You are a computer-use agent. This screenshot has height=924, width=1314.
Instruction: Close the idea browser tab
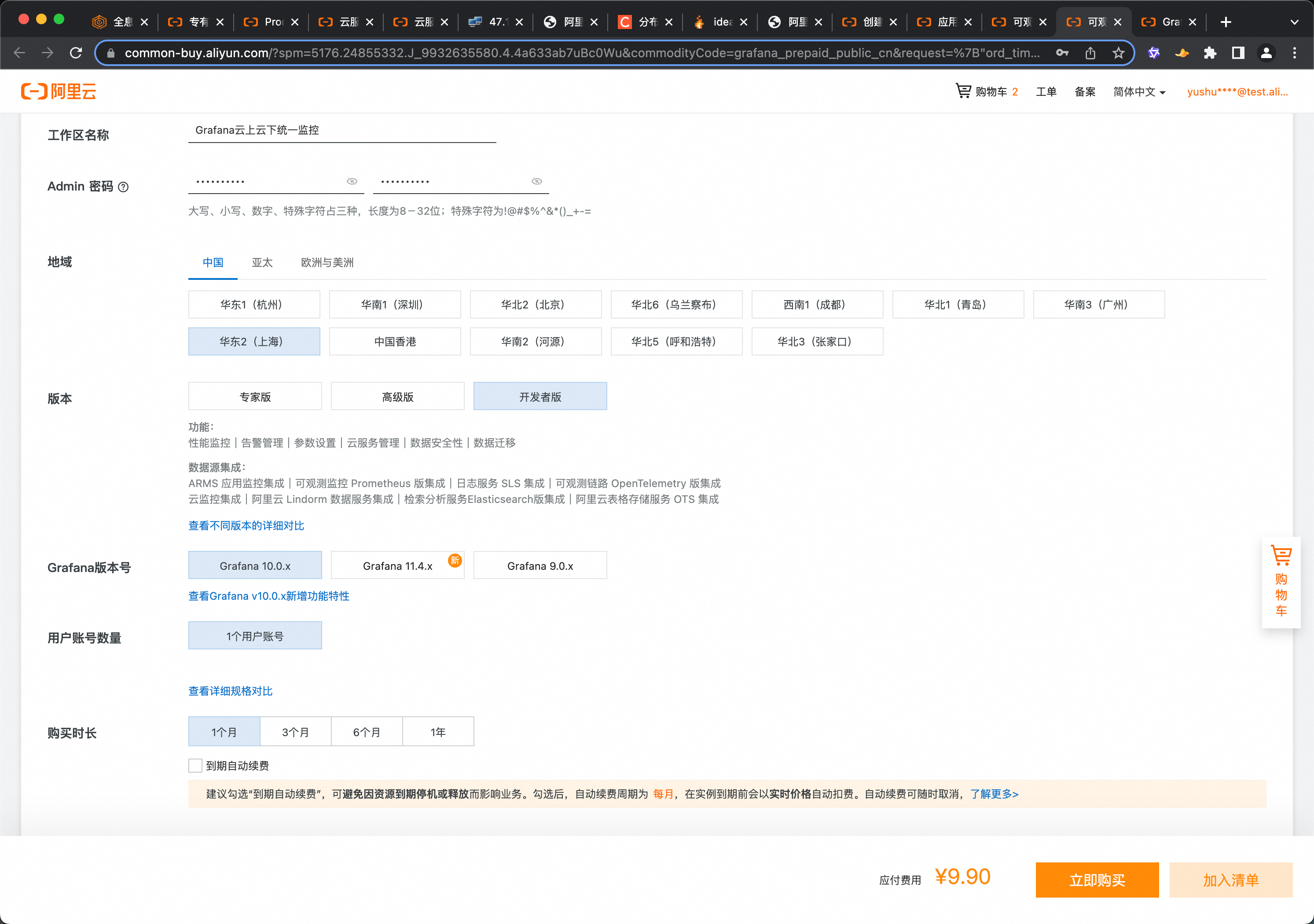pyautogui.click(x=743, y=22)
